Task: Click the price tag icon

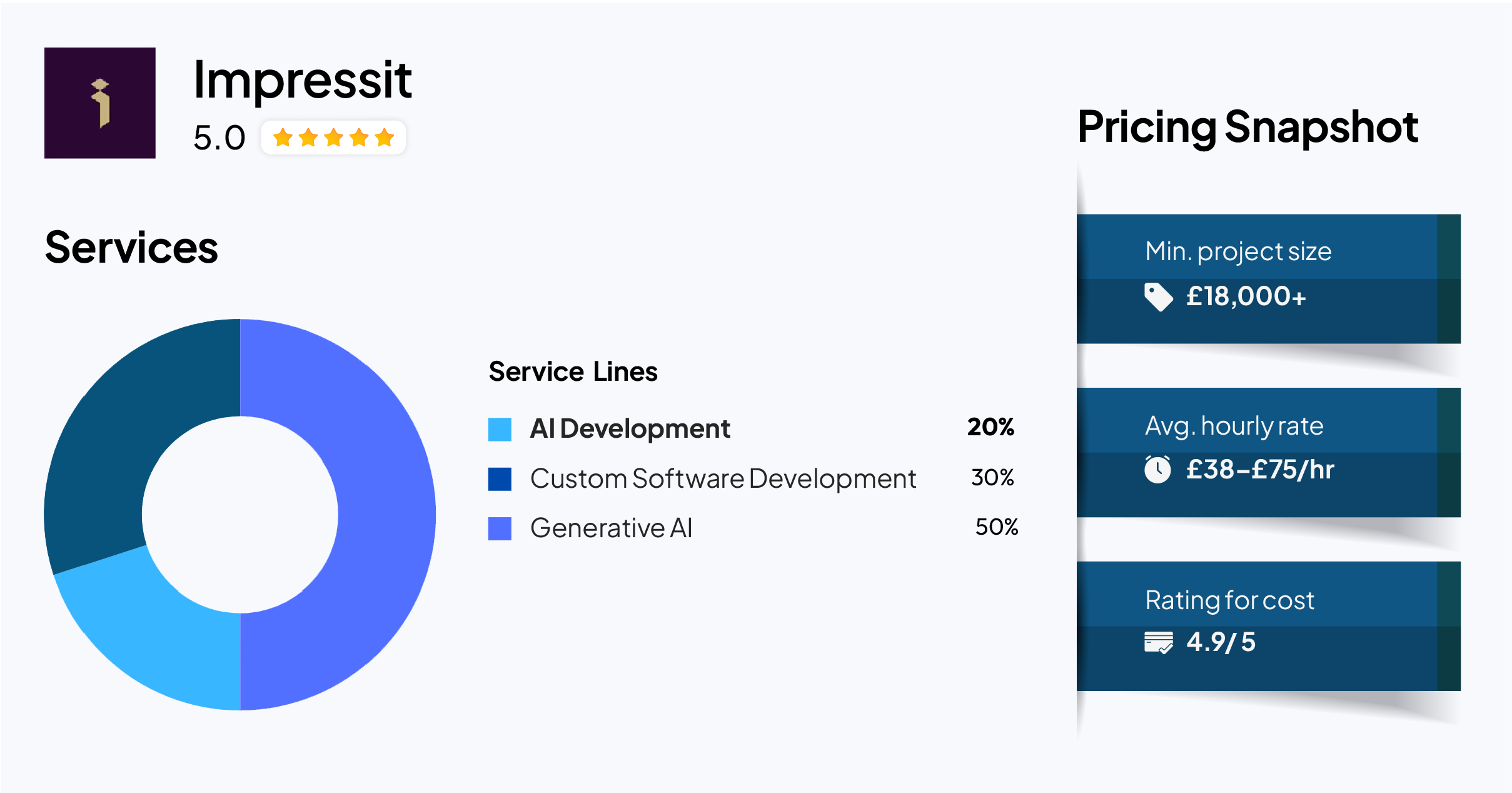Action: (x=1158, y=296)
